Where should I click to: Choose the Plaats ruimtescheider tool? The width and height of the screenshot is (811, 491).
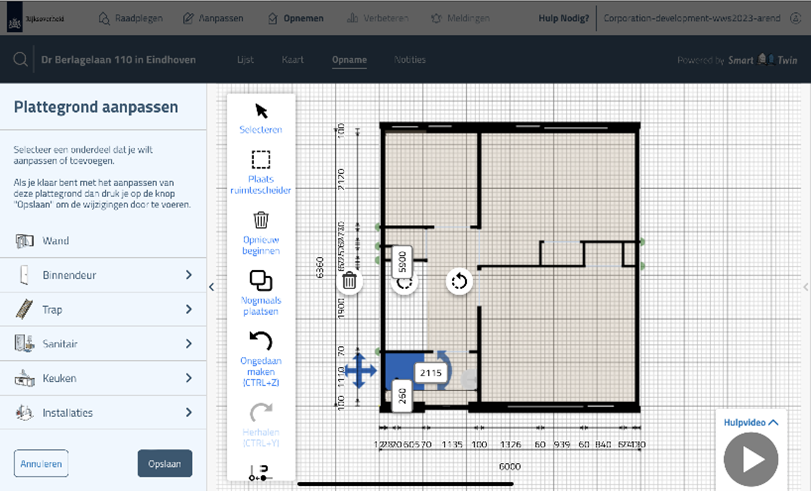[261, 161]
